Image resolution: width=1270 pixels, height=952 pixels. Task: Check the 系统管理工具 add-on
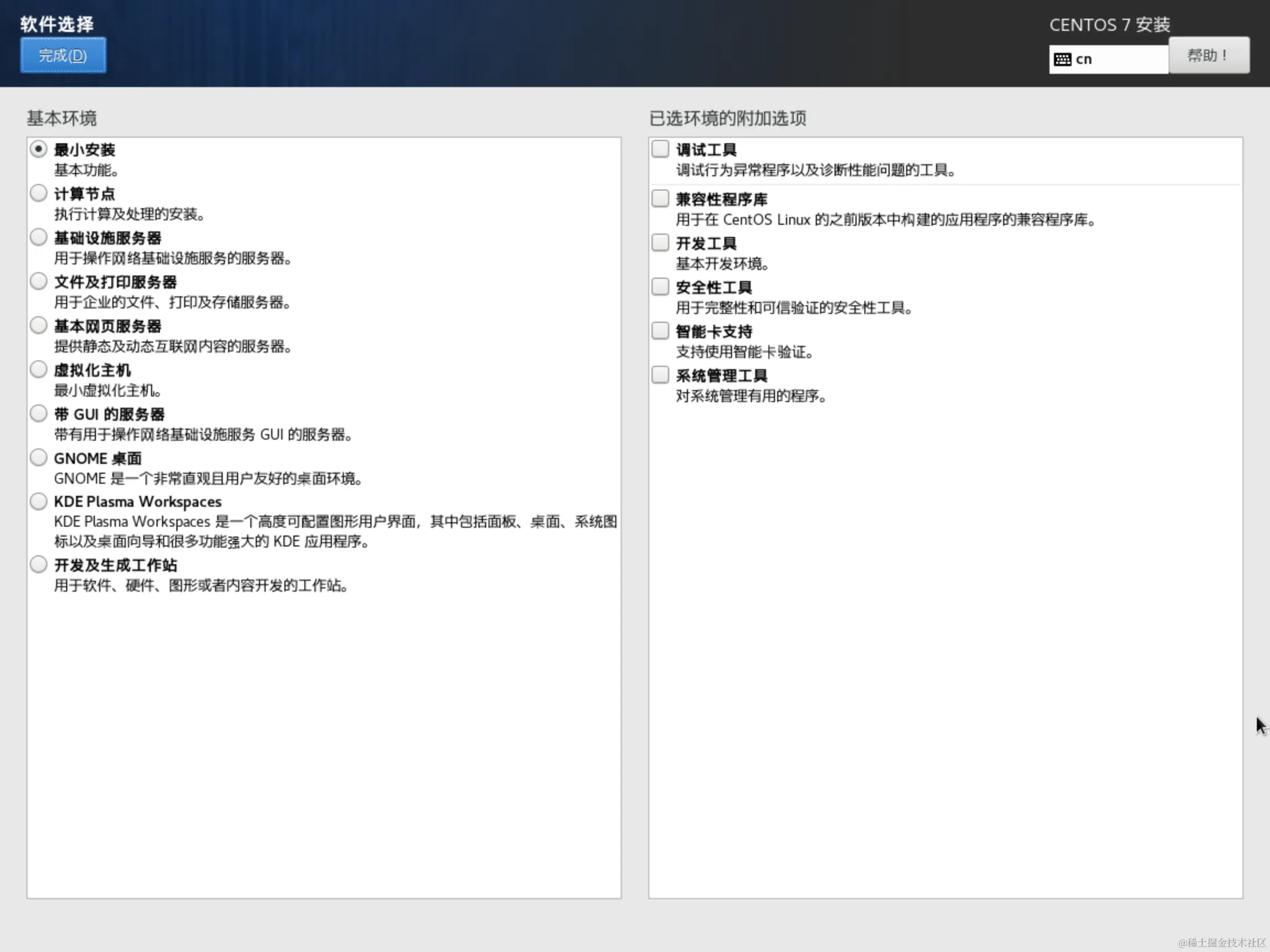[660, 375]
